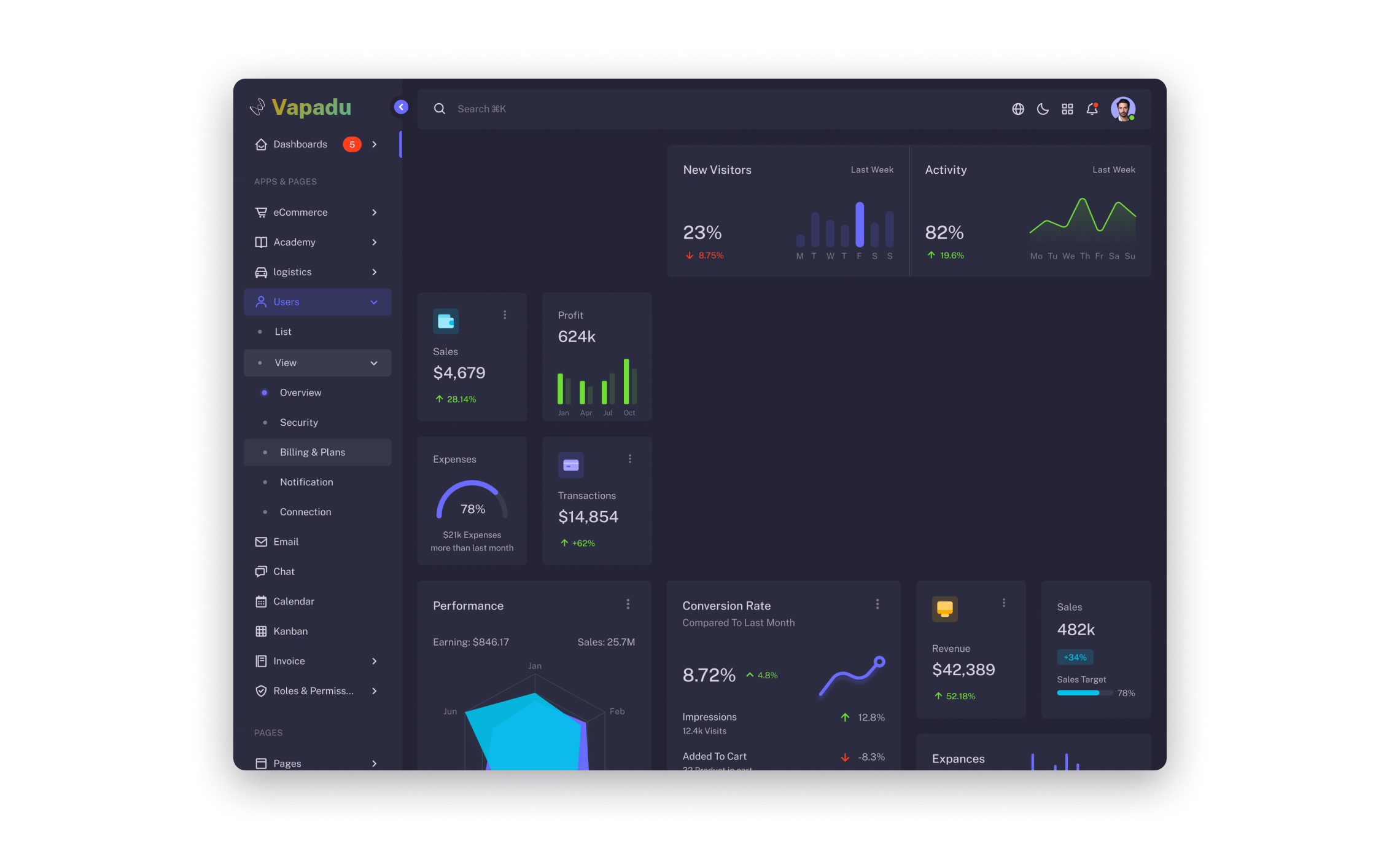The height and width of the screenshot is (849, 1400).
Task: Open the Calendar from the sidebar
Action: tap(261, 601)
